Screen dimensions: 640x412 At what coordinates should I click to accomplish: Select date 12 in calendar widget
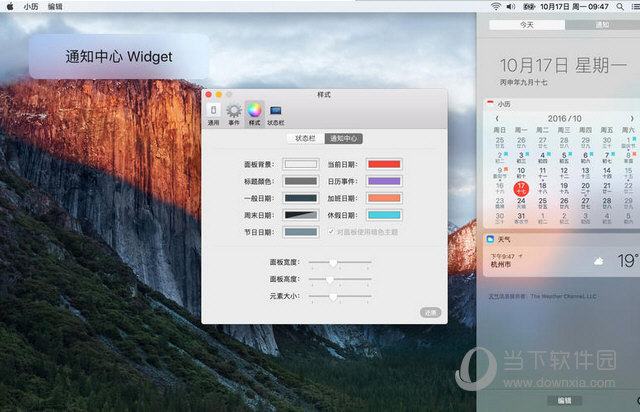click(x=564, y=173)
